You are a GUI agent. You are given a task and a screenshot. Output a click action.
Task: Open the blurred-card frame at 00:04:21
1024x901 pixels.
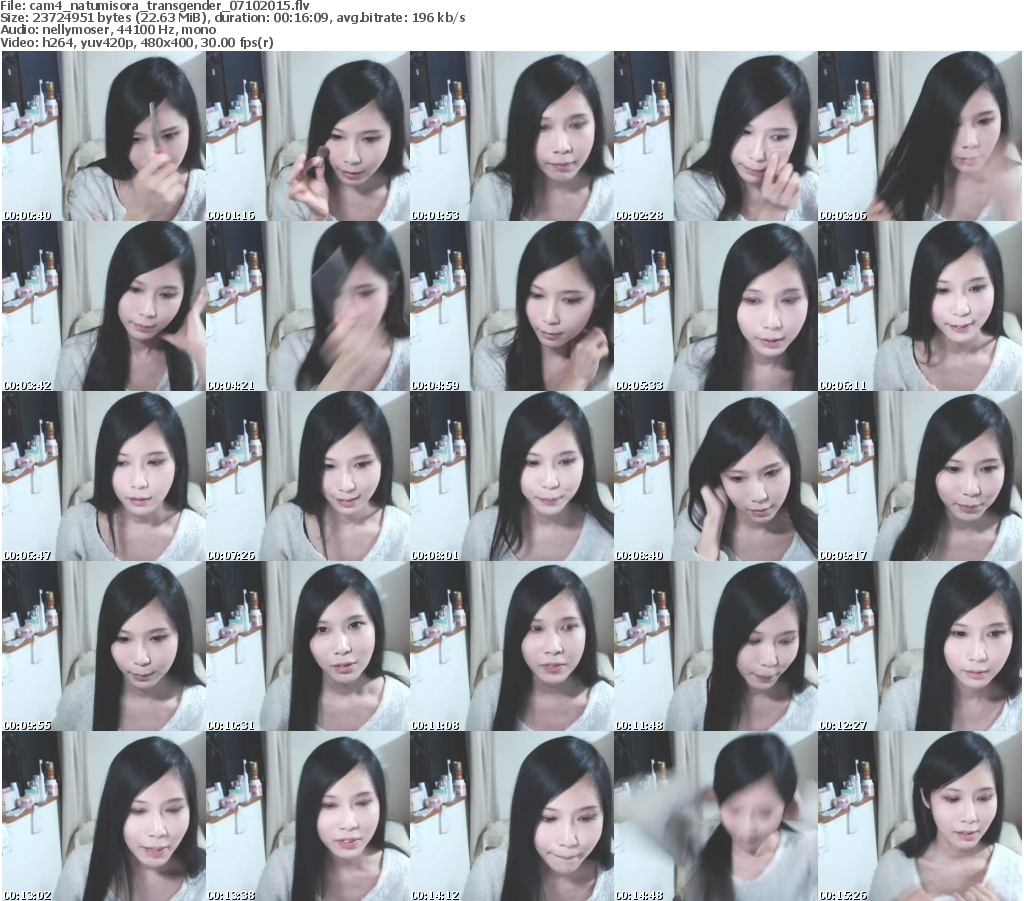point(308,306)
